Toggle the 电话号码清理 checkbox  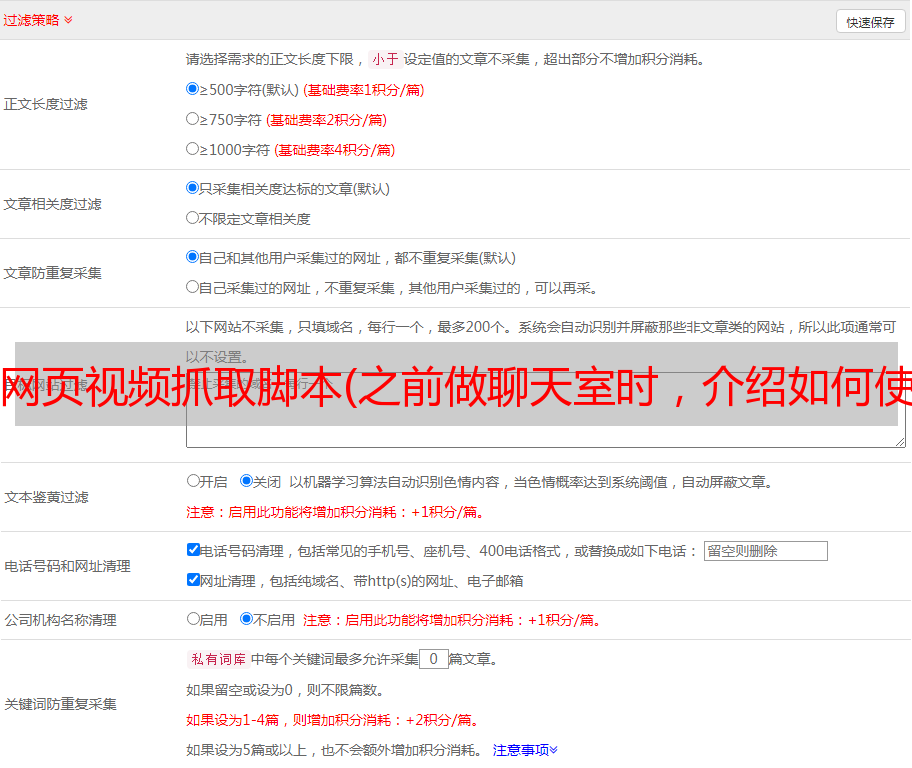point(193,550)
